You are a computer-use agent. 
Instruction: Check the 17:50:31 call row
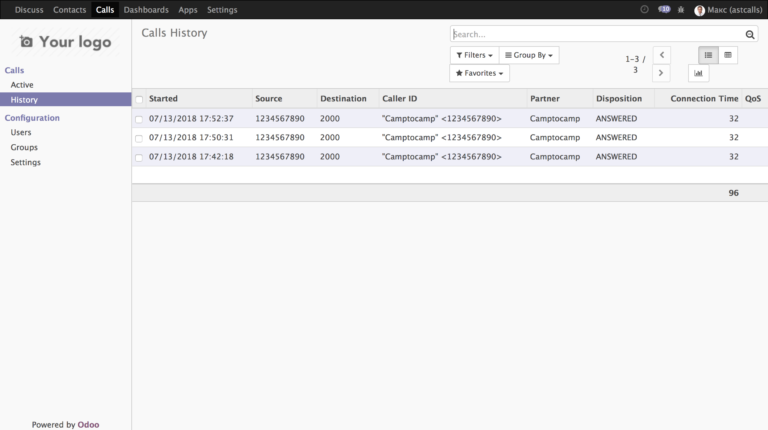[x=139, y=139]
